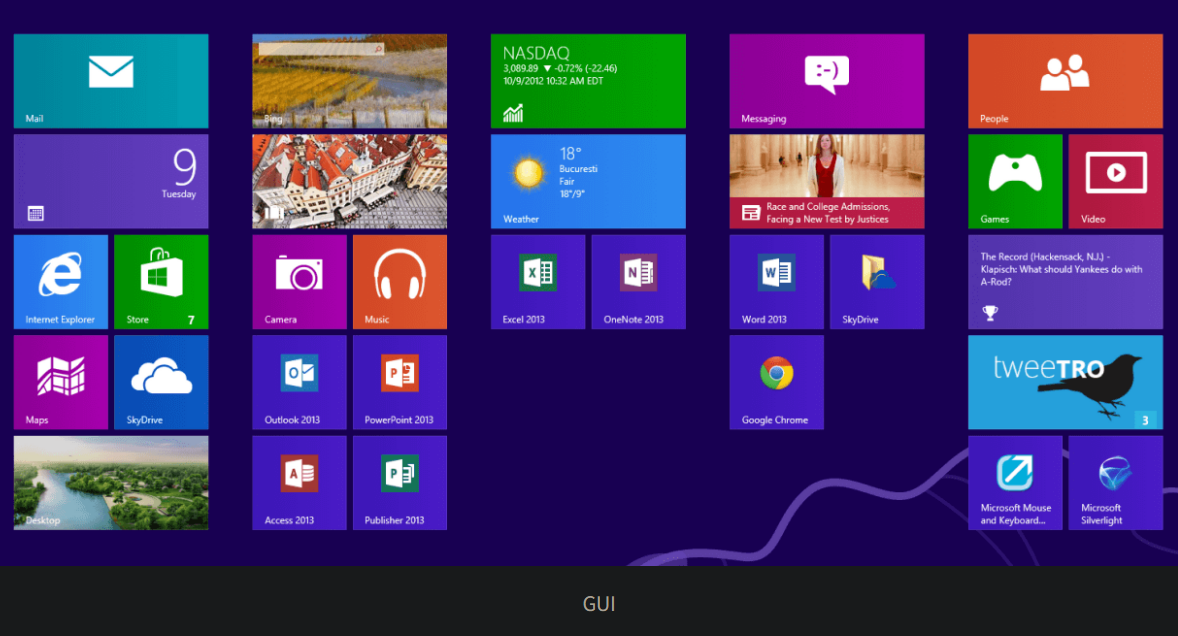Open the NASDAQ Finance tile
Screen dimensions: 1178x636
[x=588, y=81]
